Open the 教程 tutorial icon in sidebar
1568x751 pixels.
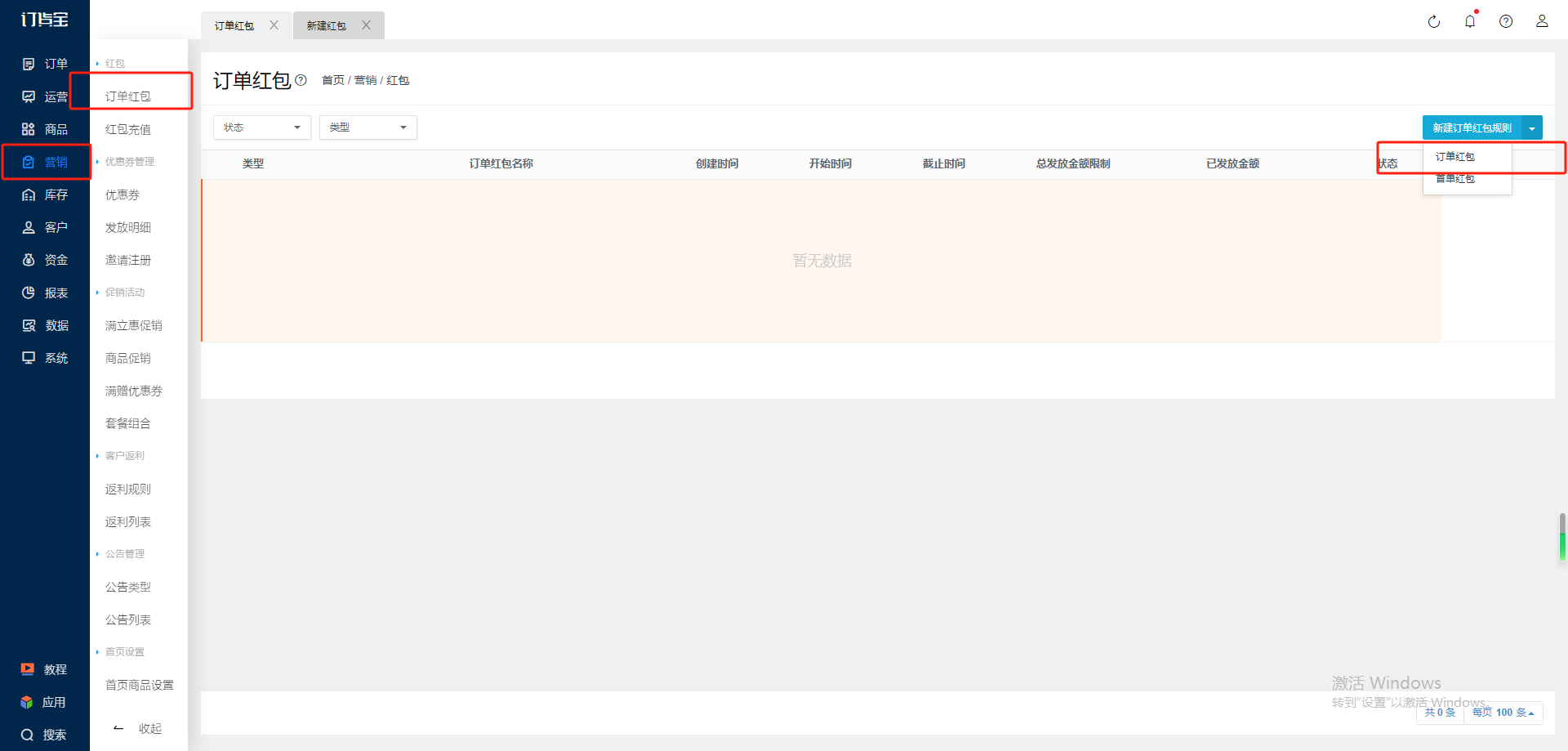pos(28,669)
